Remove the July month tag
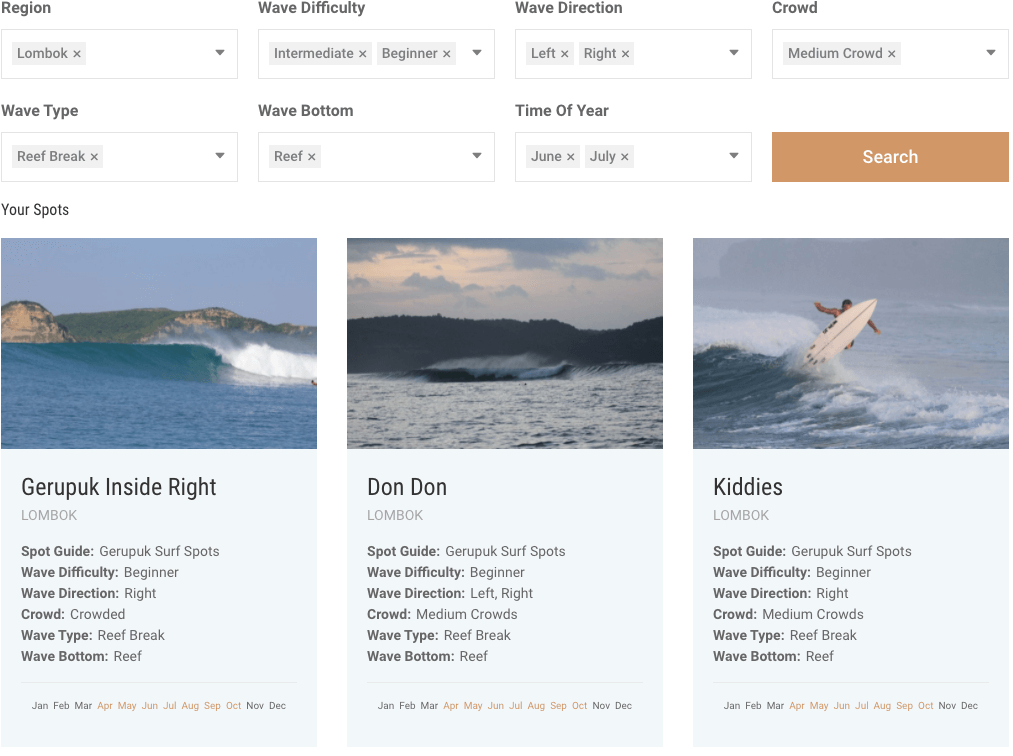Viewport: 1013px width, 756px height. tap(625, 157)
